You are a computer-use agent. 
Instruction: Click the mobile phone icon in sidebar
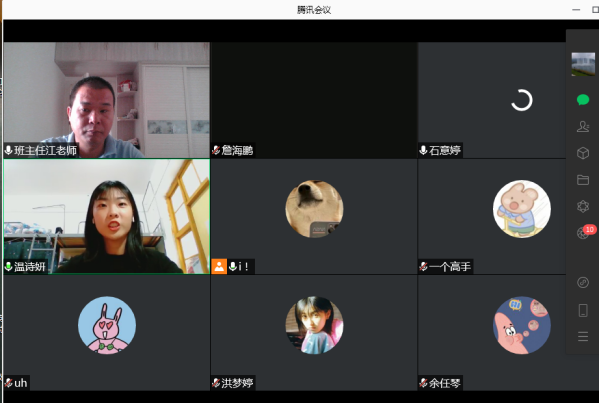(x=583, y=310)
